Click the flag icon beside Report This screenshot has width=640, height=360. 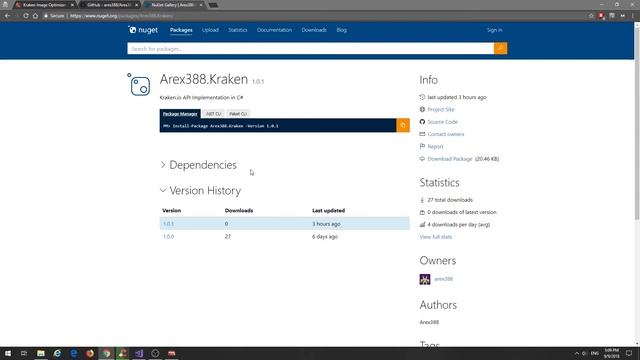(422, 146)
